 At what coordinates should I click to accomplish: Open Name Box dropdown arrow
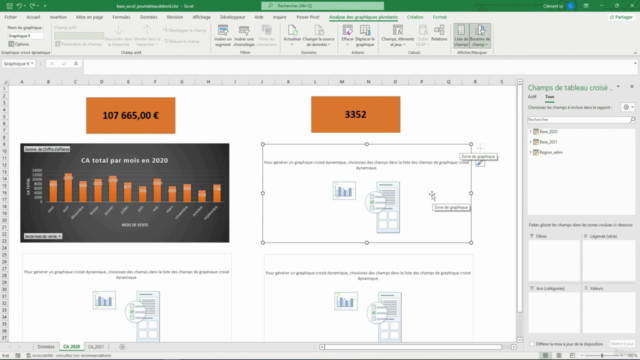[x=32, y=64]
